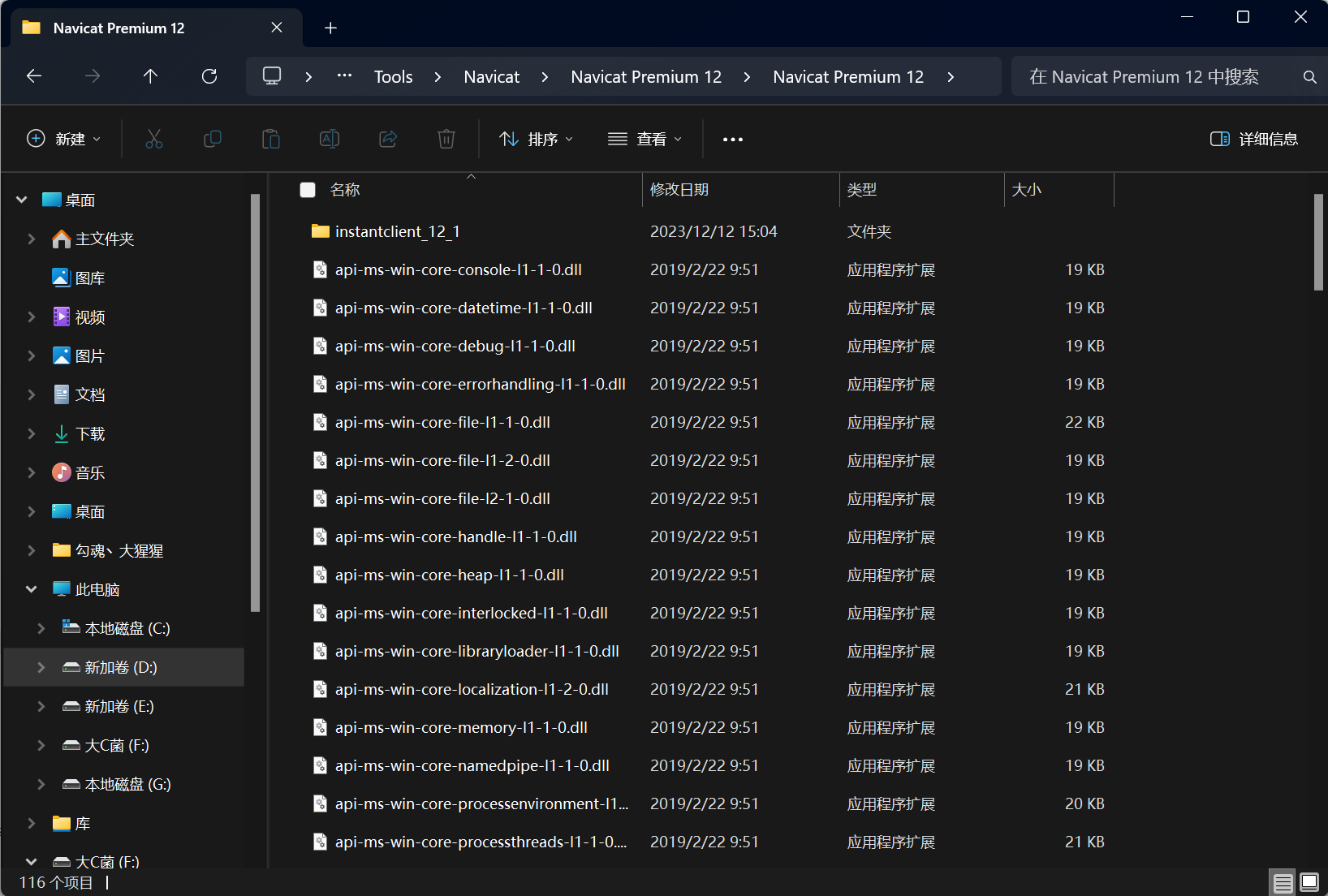Open the more options ellipsis menu
The image size is (1328, 896).
click(x=733, y=139)
